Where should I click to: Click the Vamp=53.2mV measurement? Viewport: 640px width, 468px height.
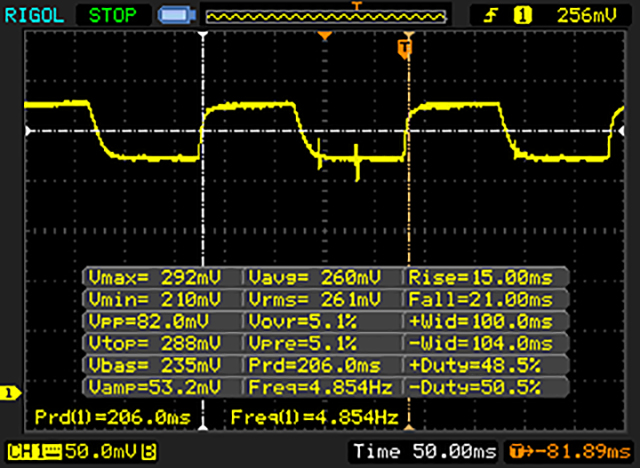click(155, 387)
